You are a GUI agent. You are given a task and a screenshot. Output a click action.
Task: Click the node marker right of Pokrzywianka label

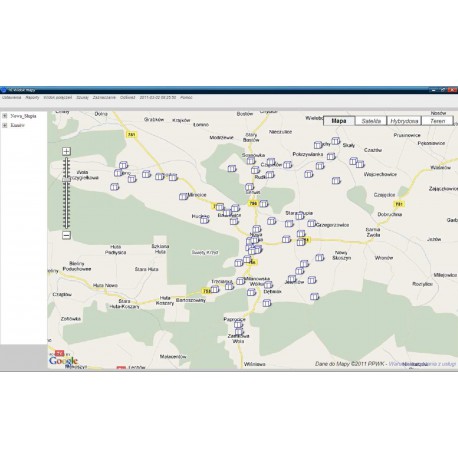tap(331, 156)
